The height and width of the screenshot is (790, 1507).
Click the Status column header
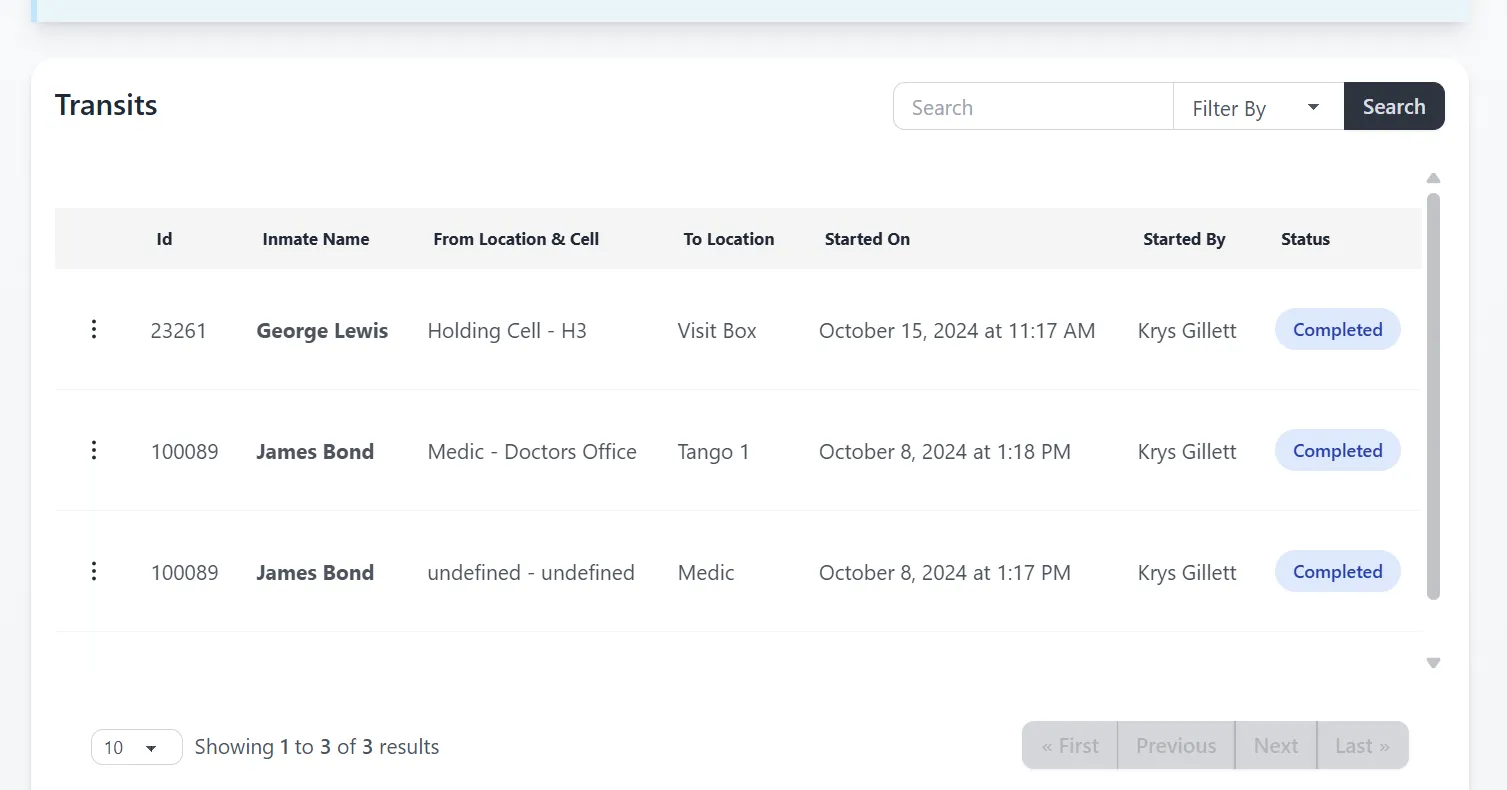(1305, 239)
